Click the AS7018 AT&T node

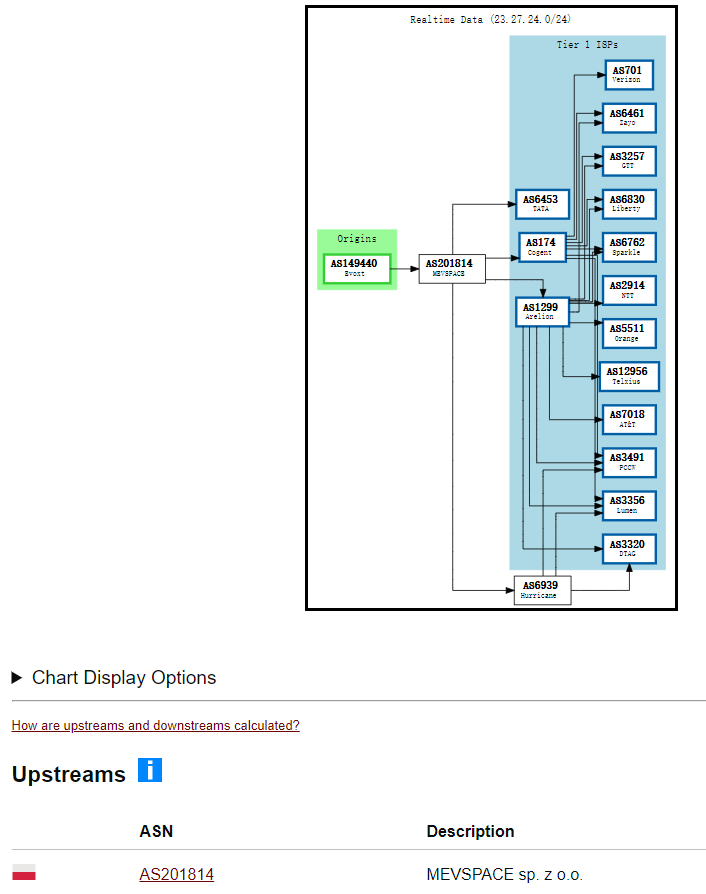pyautogui.click(x=629, y=420)
